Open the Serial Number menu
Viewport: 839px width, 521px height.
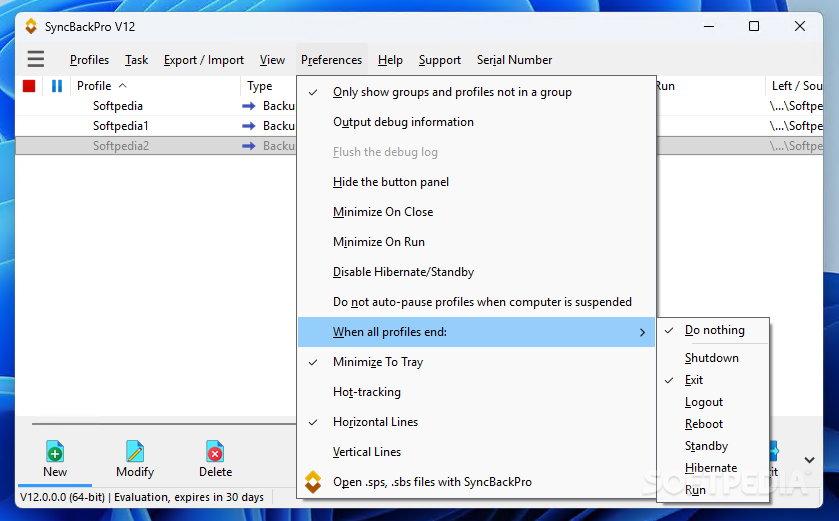(515, 60)
